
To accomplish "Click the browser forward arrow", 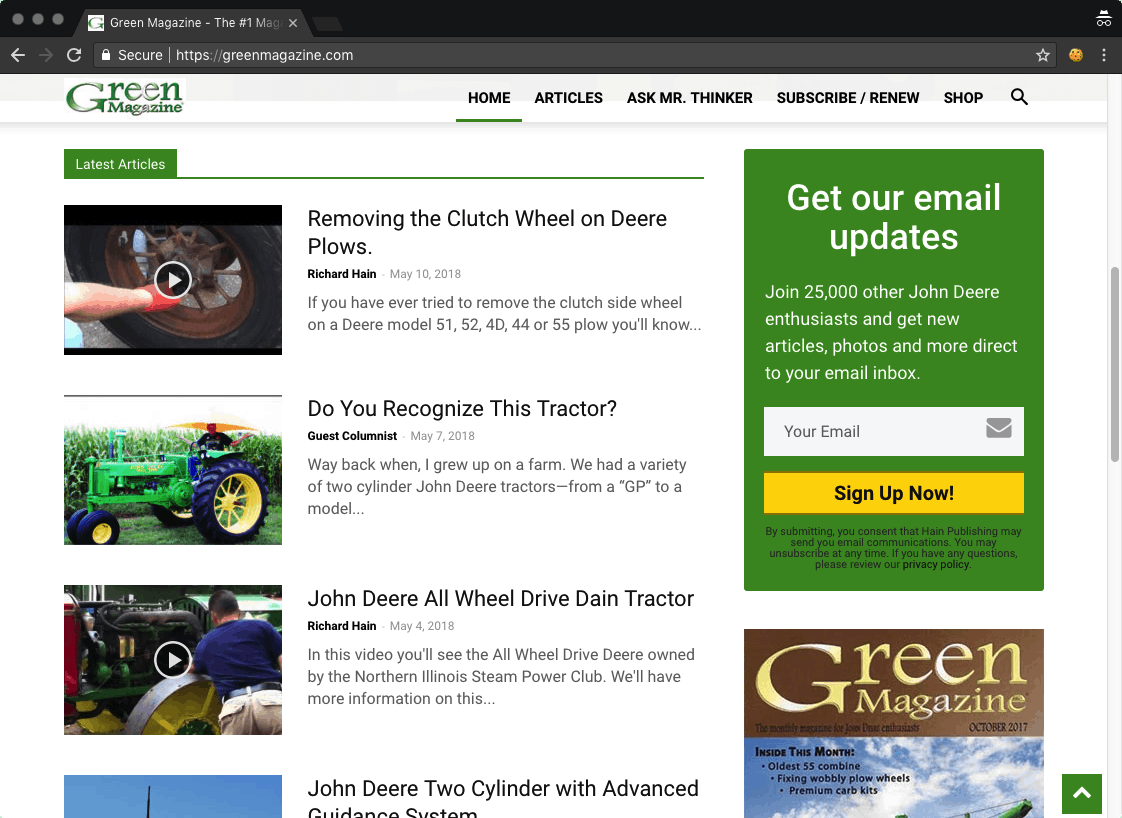I will coord(46,55).
